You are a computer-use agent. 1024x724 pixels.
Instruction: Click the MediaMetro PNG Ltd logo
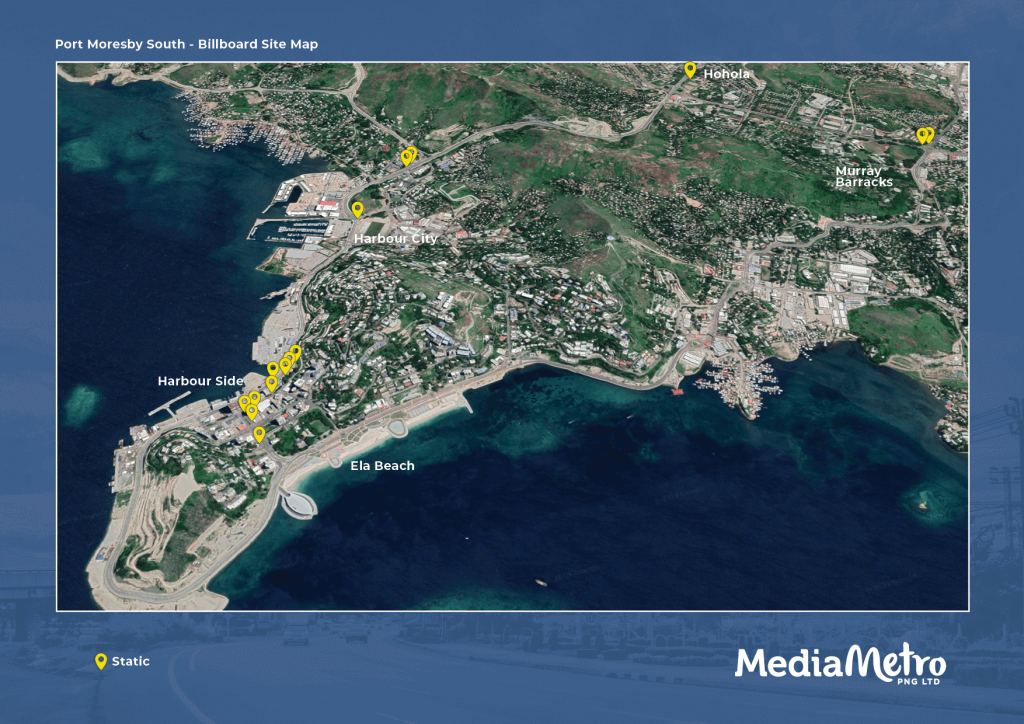pyautogui.click(x=840, y=664)
